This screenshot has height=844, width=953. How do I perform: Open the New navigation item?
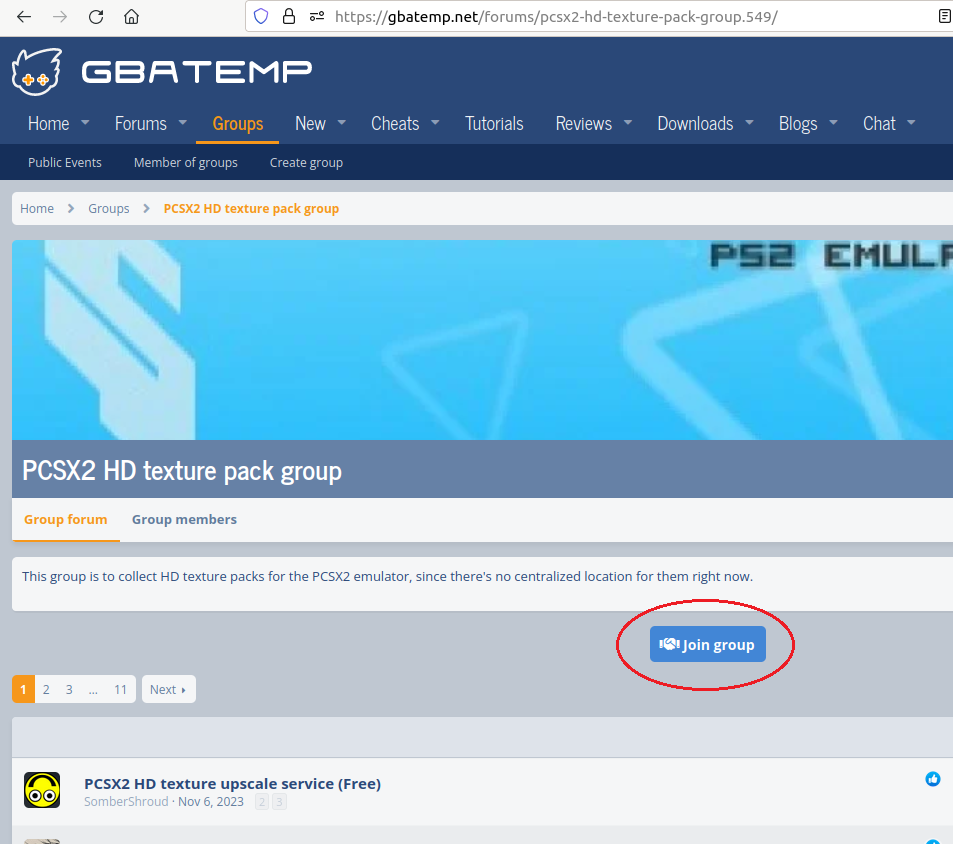pos(310,123)
